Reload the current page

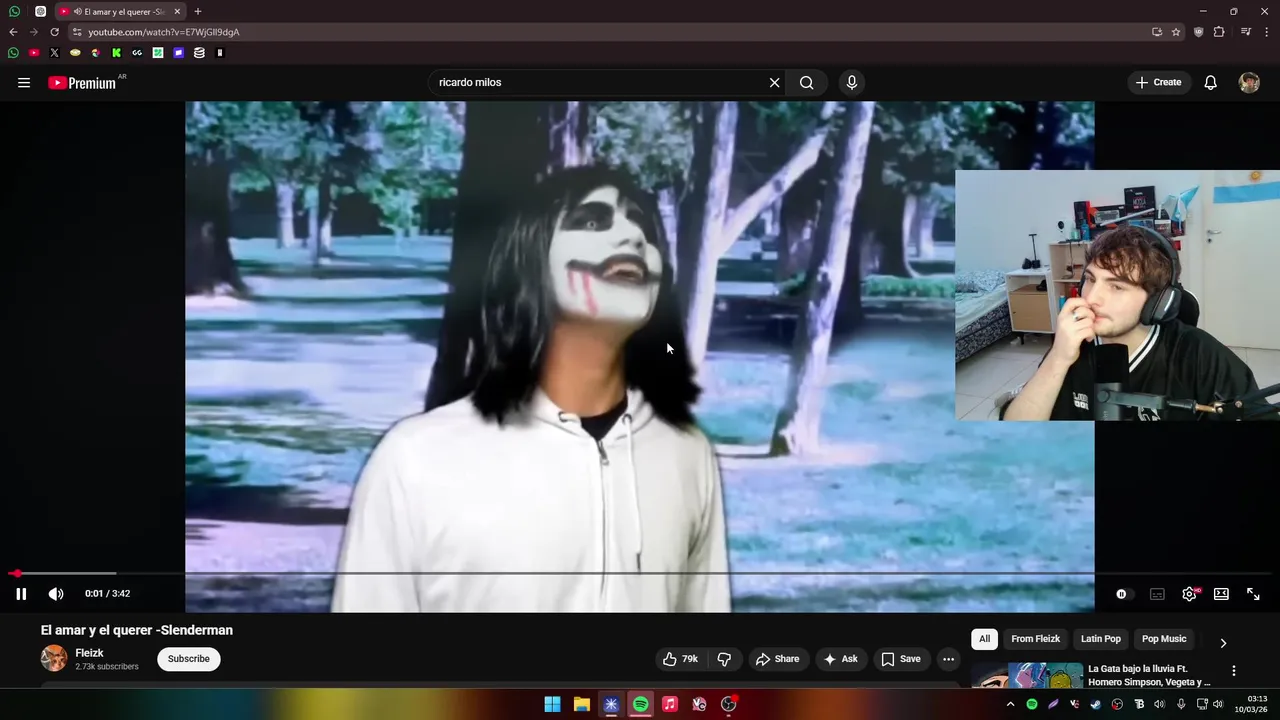[55, 32]
